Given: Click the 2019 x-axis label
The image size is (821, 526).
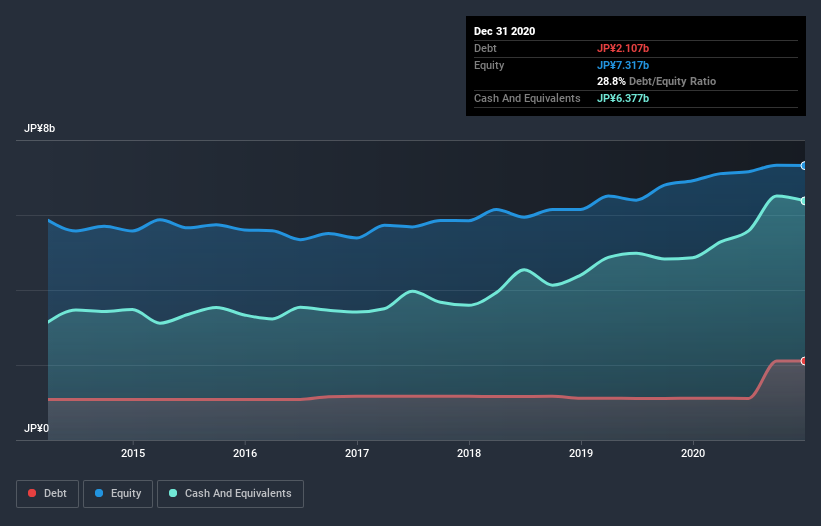Looking at the screenshot, I should click(x=581, y=453).
